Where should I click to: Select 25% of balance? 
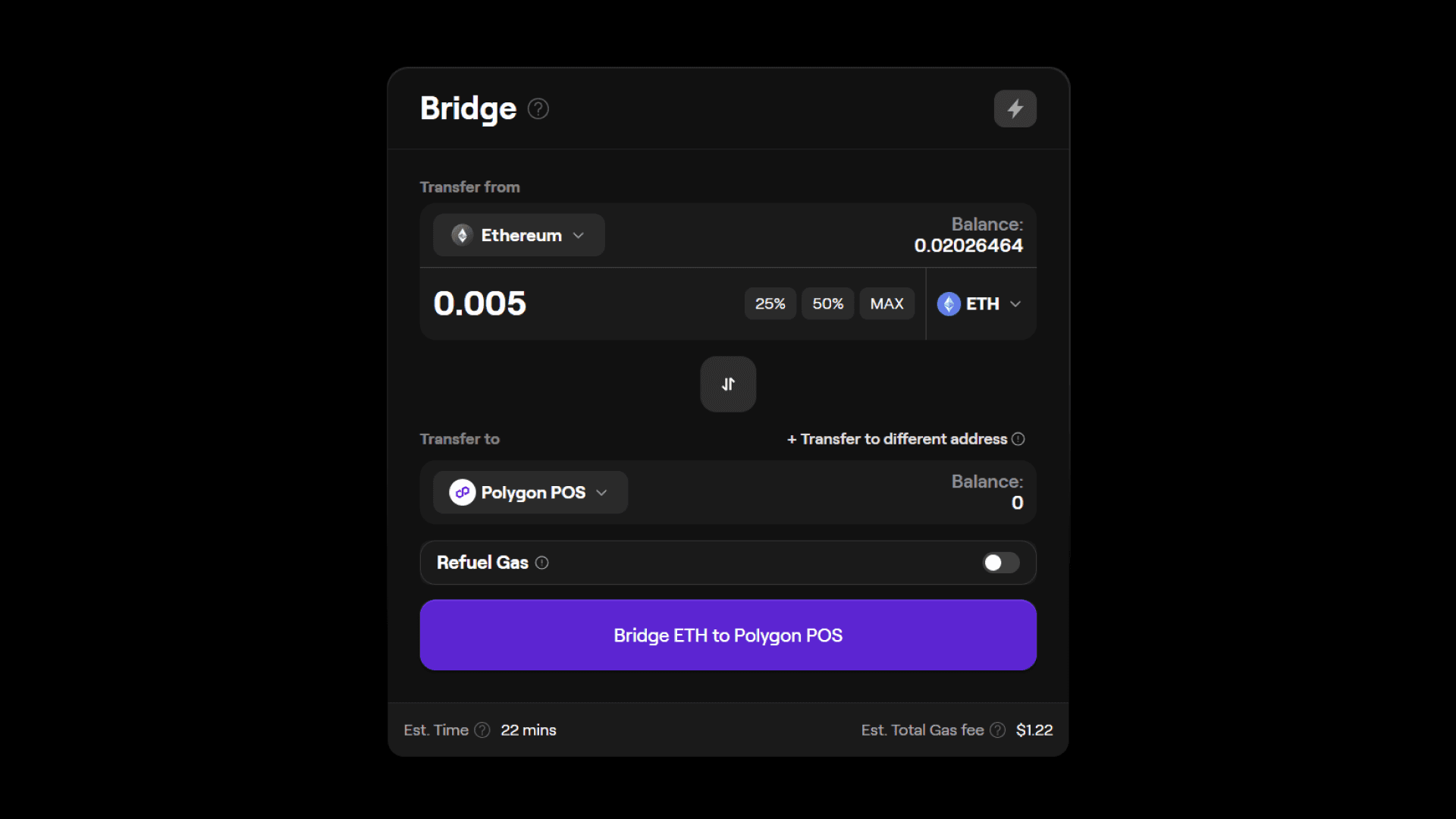pos(770,303)
